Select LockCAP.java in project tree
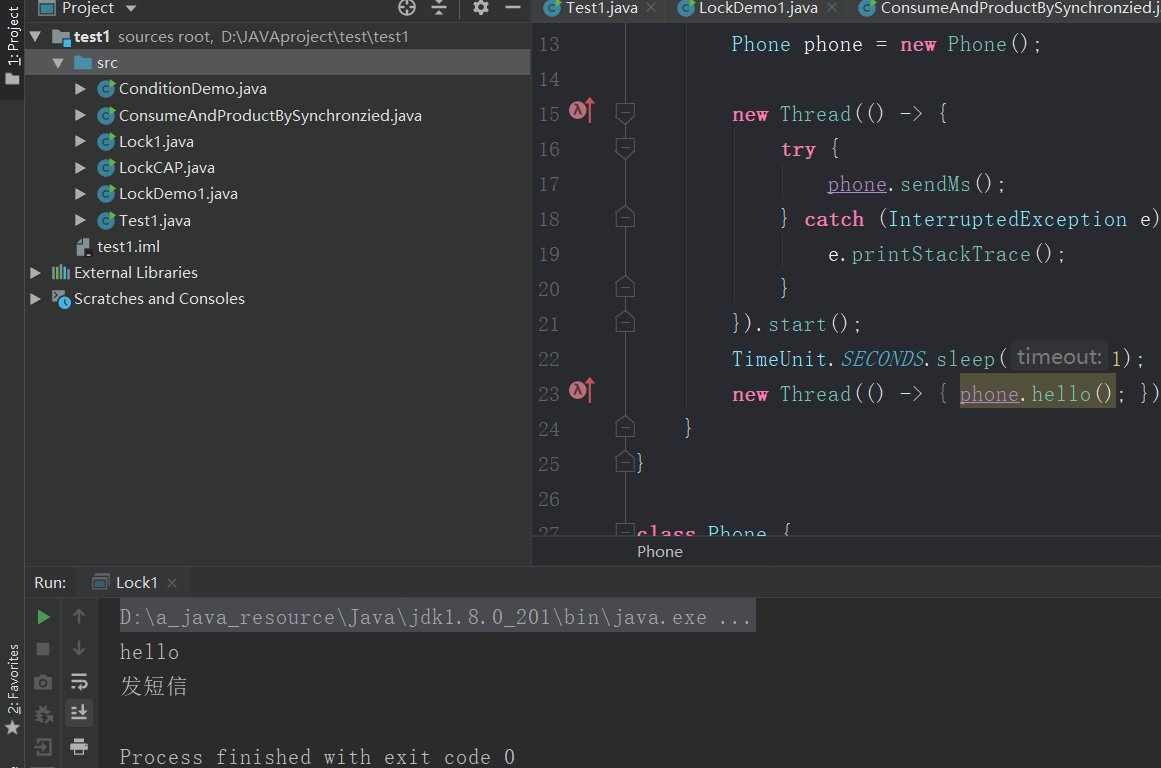 (x=167, y=168)
